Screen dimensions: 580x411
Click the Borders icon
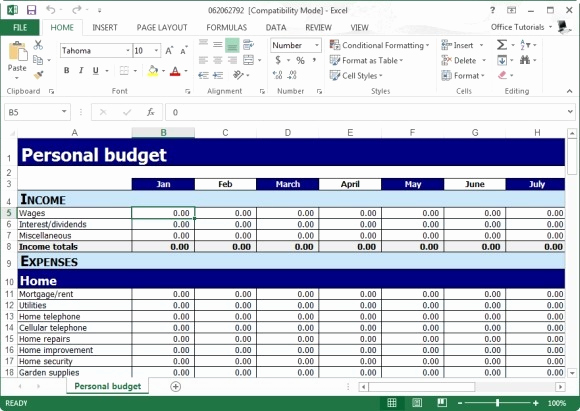coord(124,71)
